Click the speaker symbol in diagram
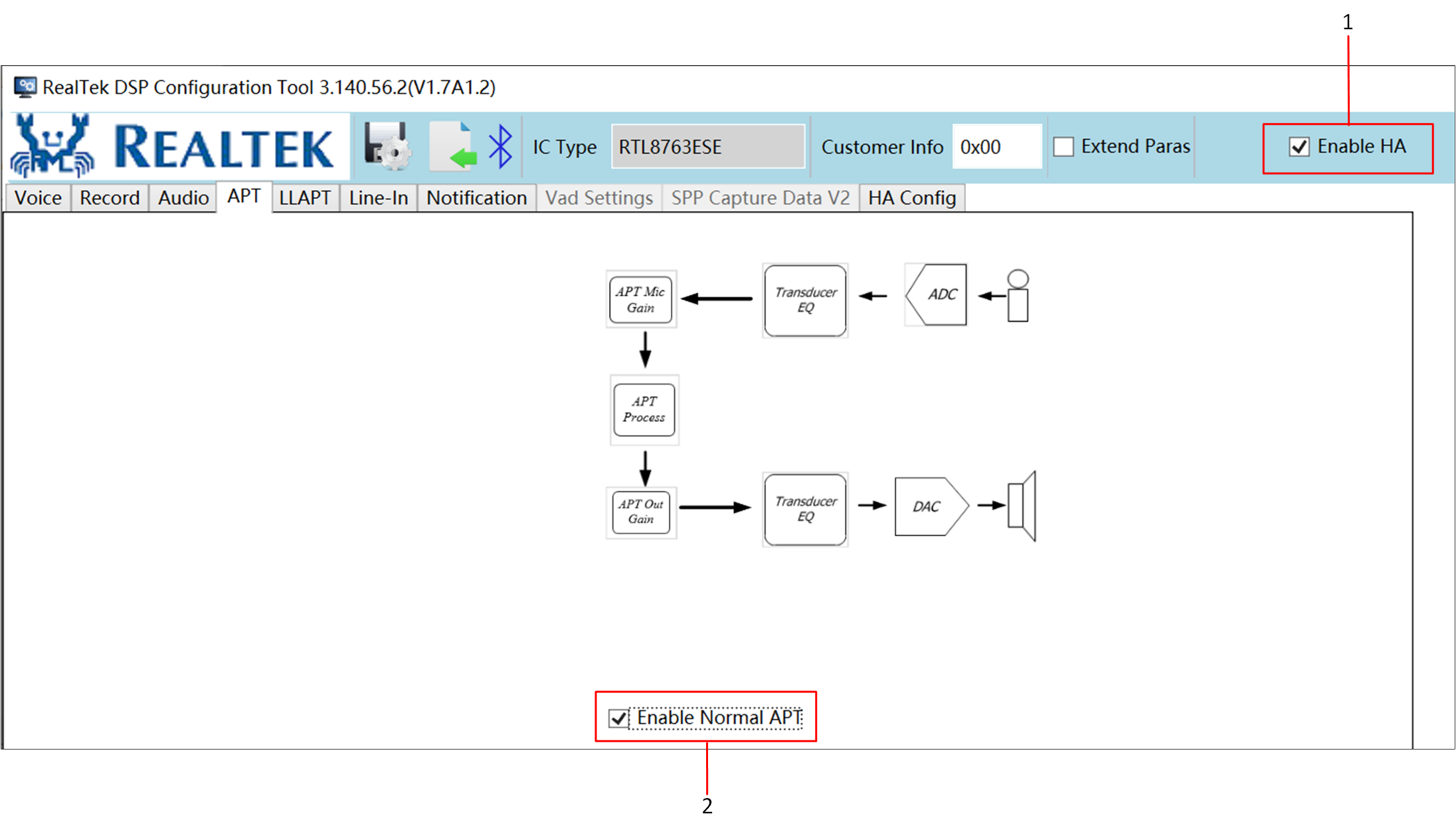Image resolution: width=1456 pixels, height=818 pixels. [x=1022, y=506]
